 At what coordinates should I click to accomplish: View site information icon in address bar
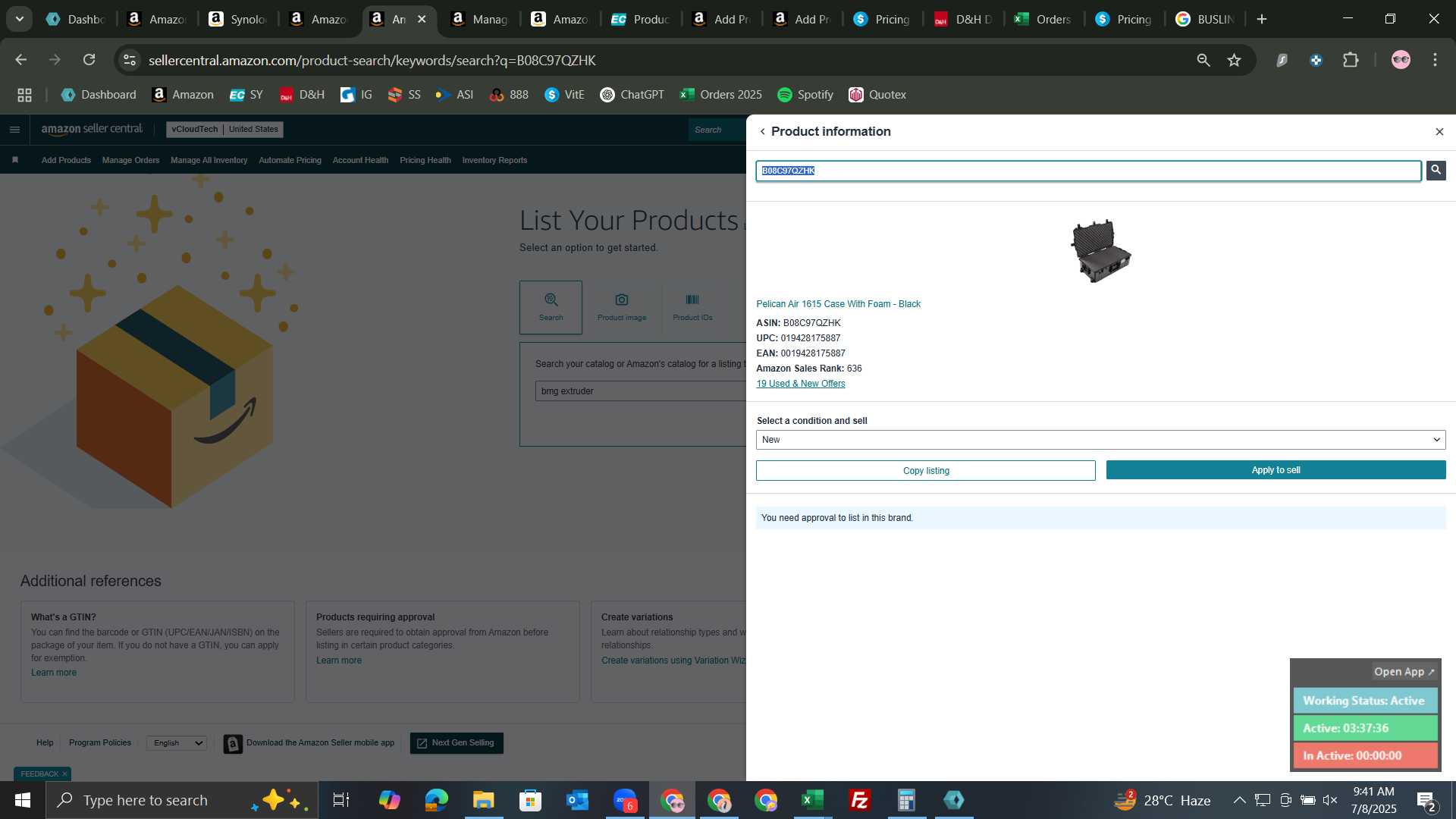pyautogui.click(x=130, y=60)
